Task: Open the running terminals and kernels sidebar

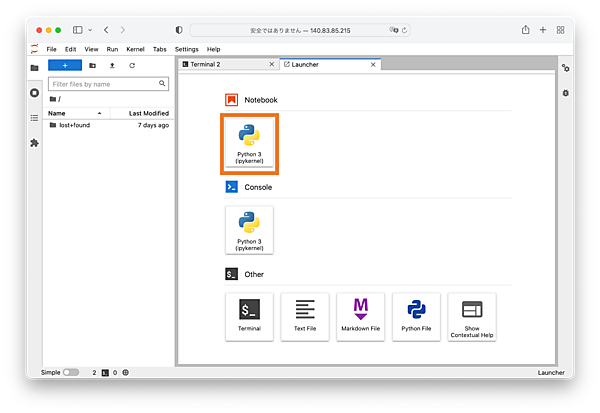Action: (x=34, y=93)
